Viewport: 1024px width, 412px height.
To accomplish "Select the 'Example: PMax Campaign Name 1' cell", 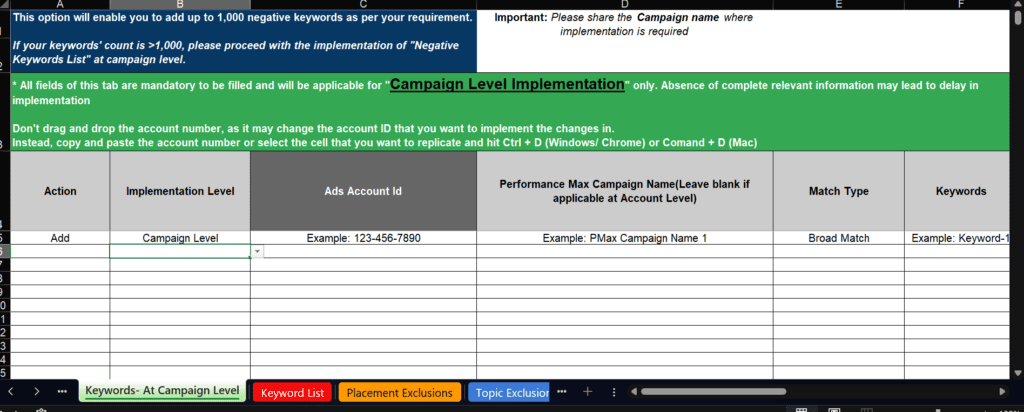I will click(625, 238).
